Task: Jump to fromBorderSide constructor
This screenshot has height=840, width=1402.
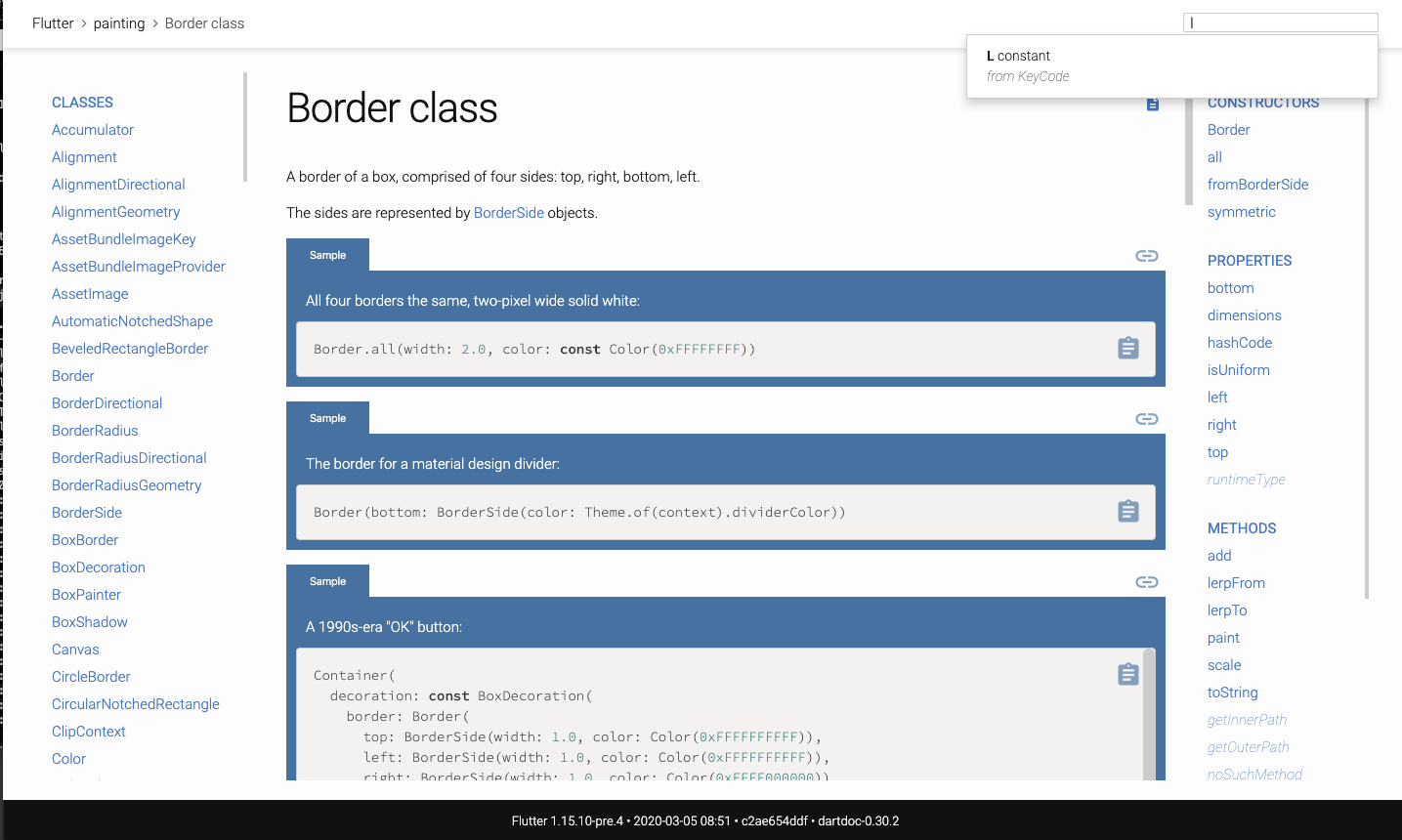Action: pos(1257,185)
